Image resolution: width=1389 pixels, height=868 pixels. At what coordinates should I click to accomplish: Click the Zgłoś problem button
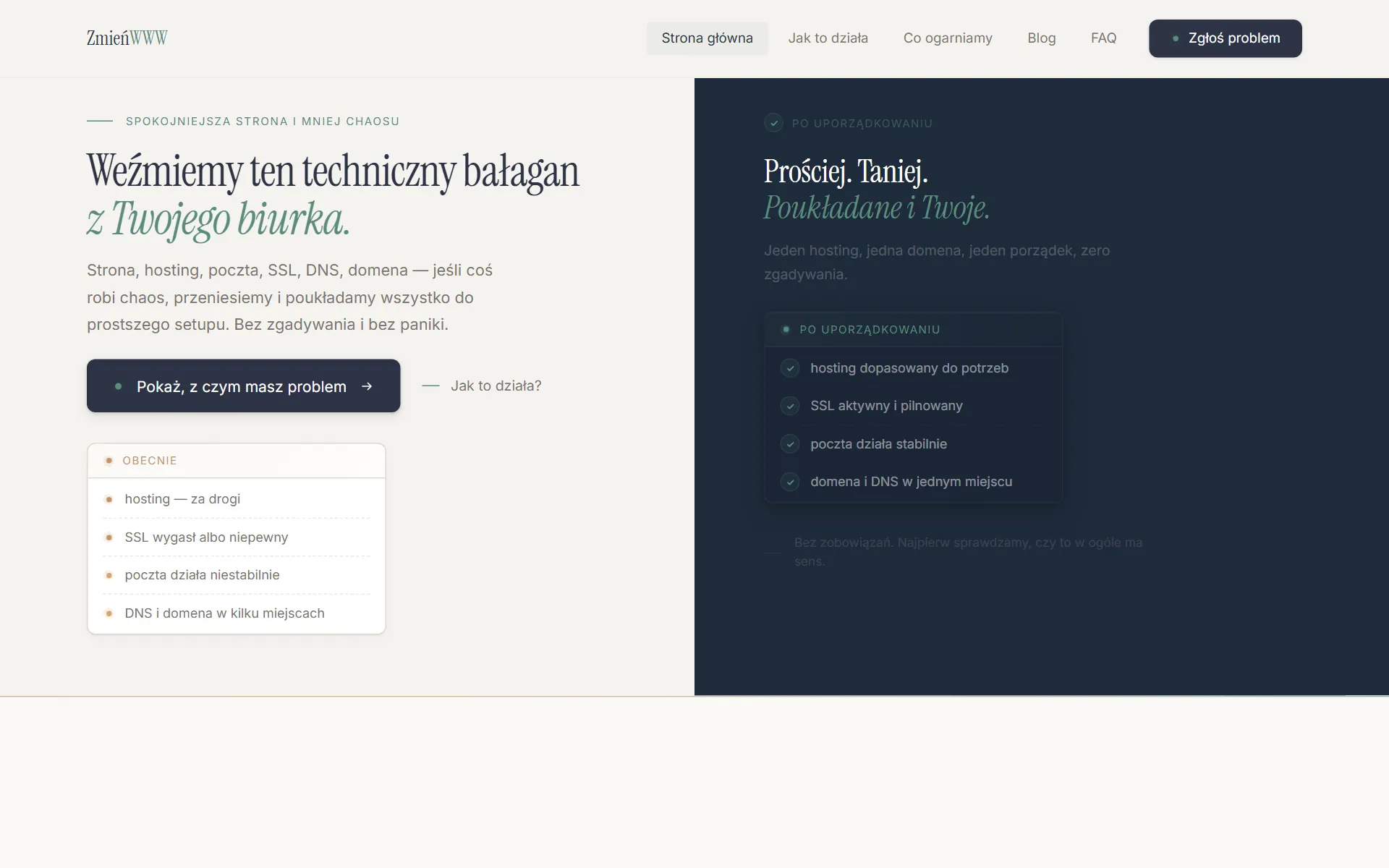[x=1225, y=38]
